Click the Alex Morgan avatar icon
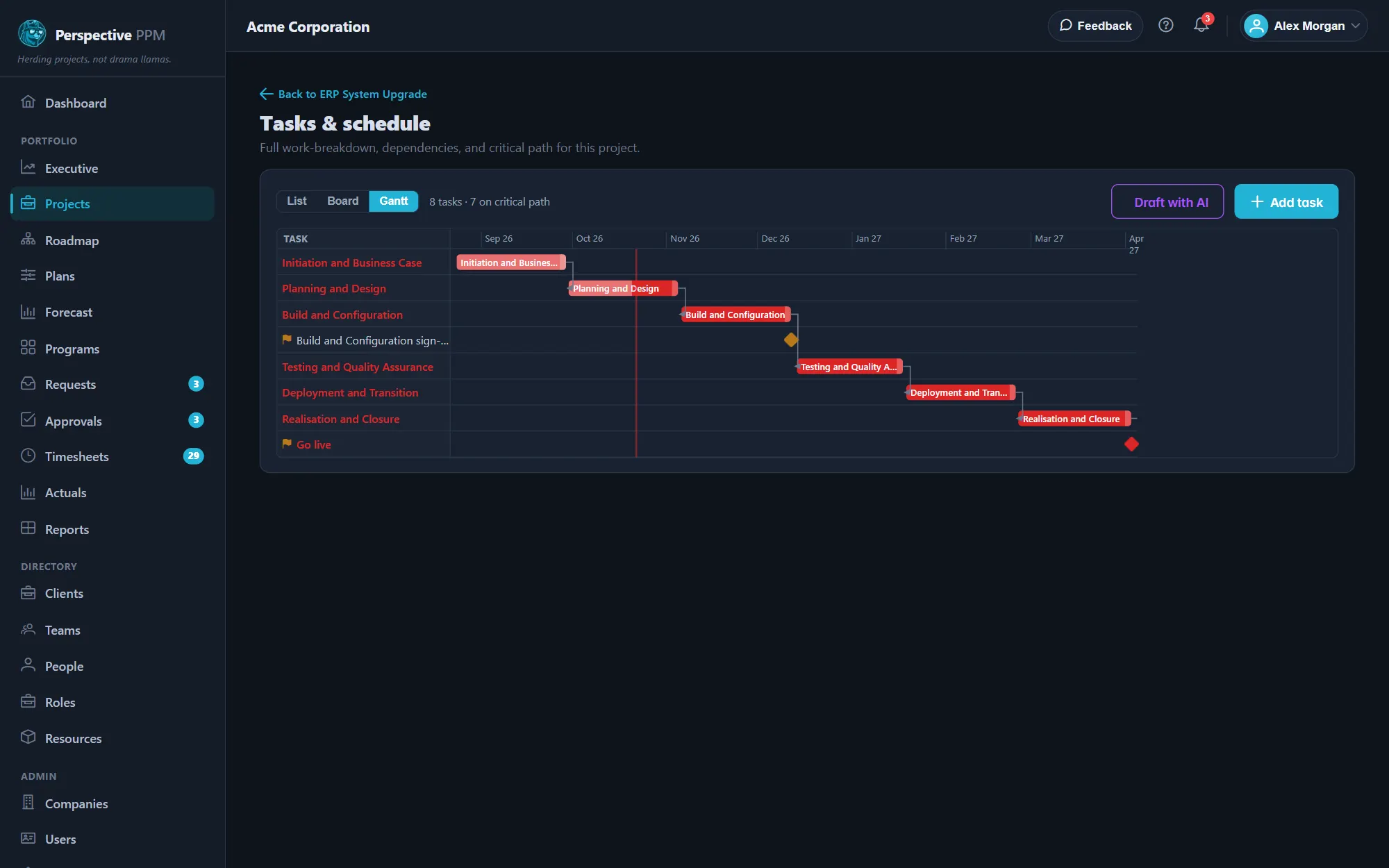The height and width of the screenshot is (868, 1389). tap(1256, 26)
